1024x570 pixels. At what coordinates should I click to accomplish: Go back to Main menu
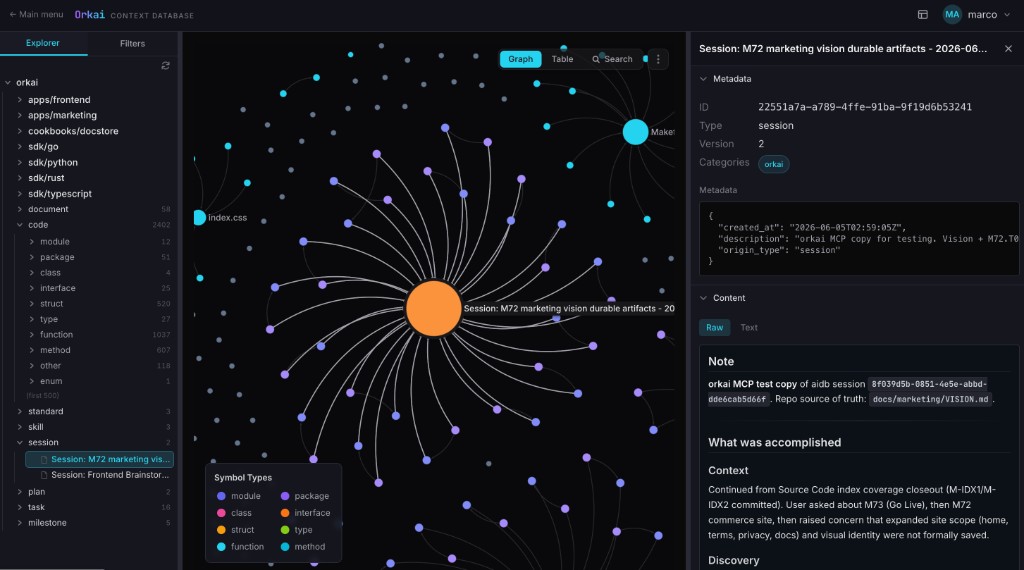tap(37, 14)
